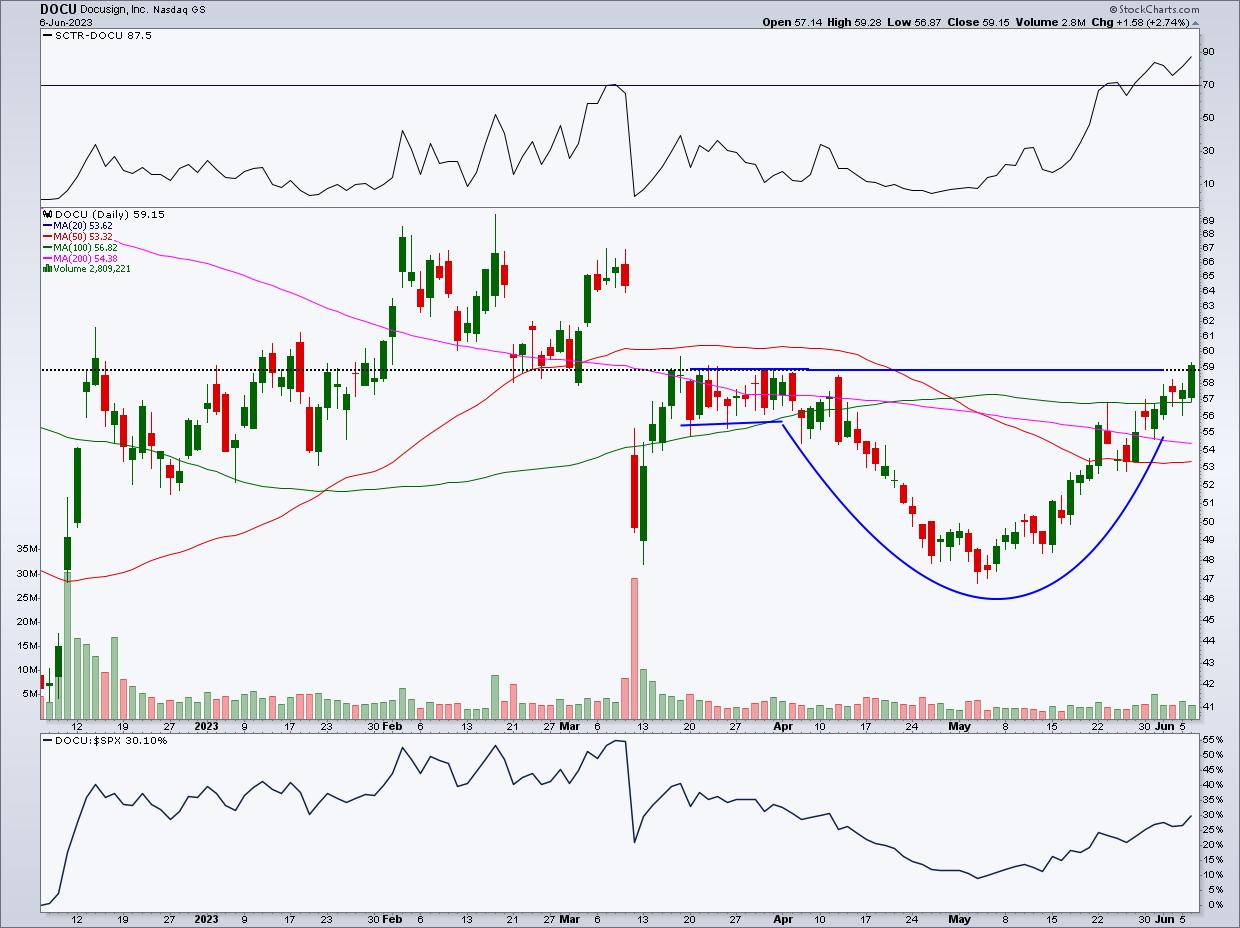Screen dimensions: 1240x928
Task: Click the DOCU ticker symbol title
Action: tap(60, 9)
